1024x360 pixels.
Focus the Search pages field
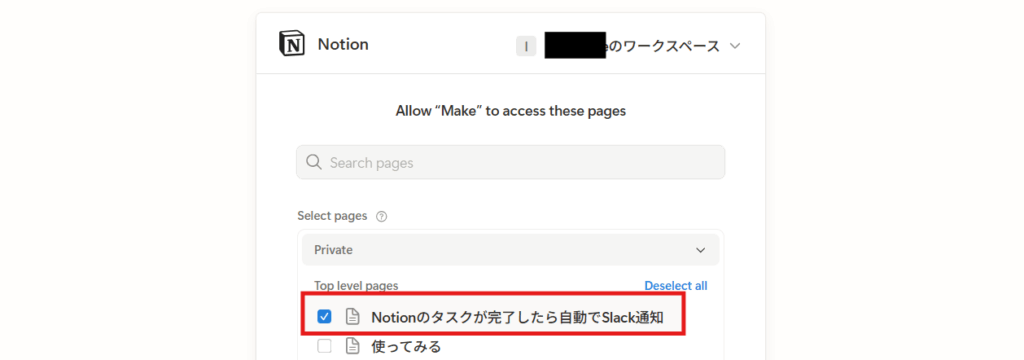(x=510, y=162)
